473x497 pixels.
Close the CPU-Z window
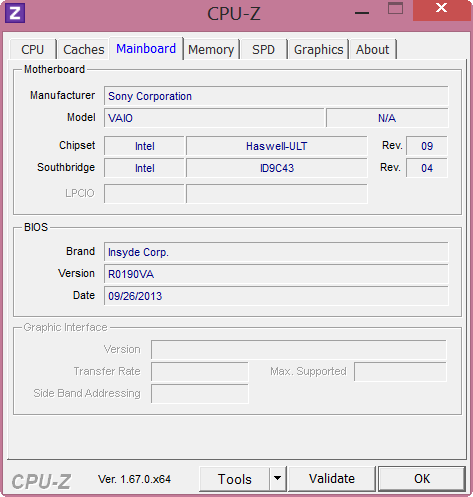(x=442, y=9)
